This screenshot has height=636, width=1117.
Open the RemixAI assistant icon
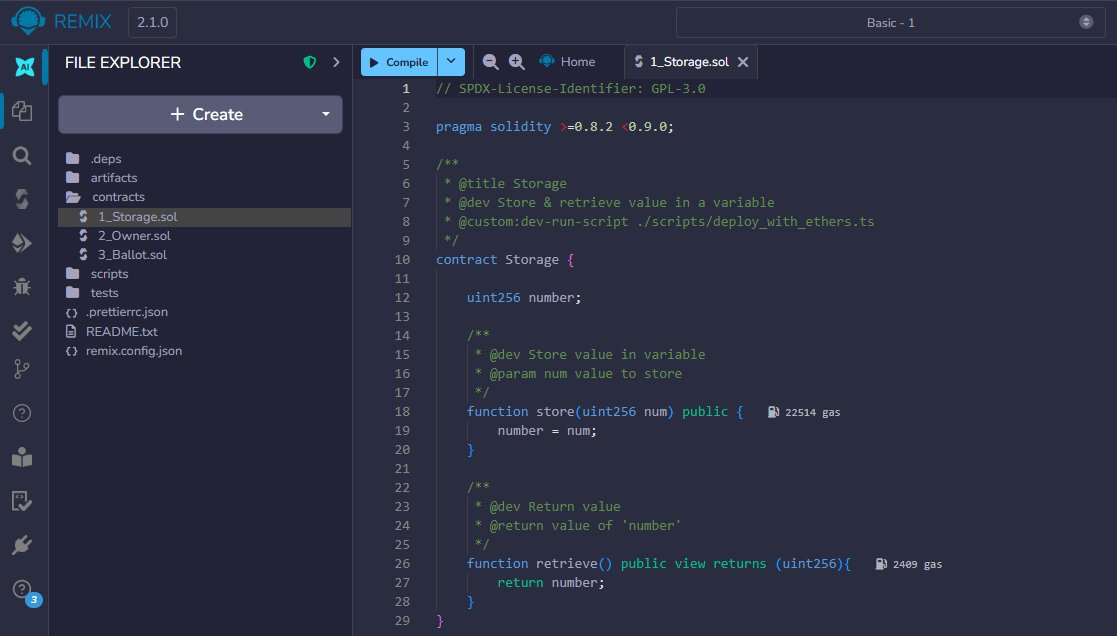tap(24, 67)
